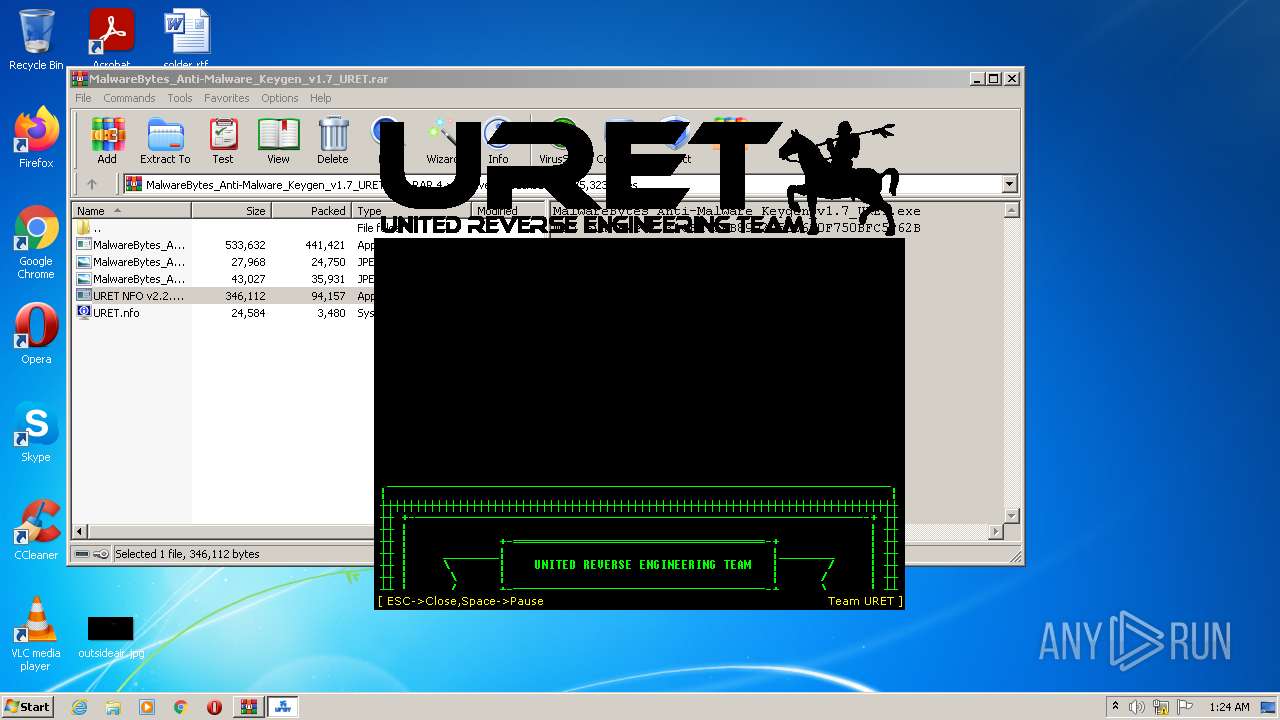
Task: Open the media player taskbar icon
Action: tap(147, 707)
